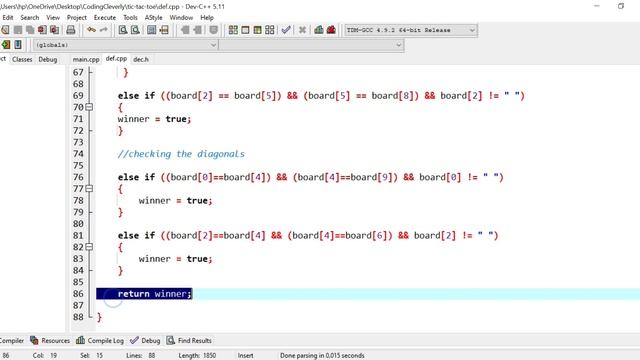Open Replace with the second magnifier icon

coord(135,30)
